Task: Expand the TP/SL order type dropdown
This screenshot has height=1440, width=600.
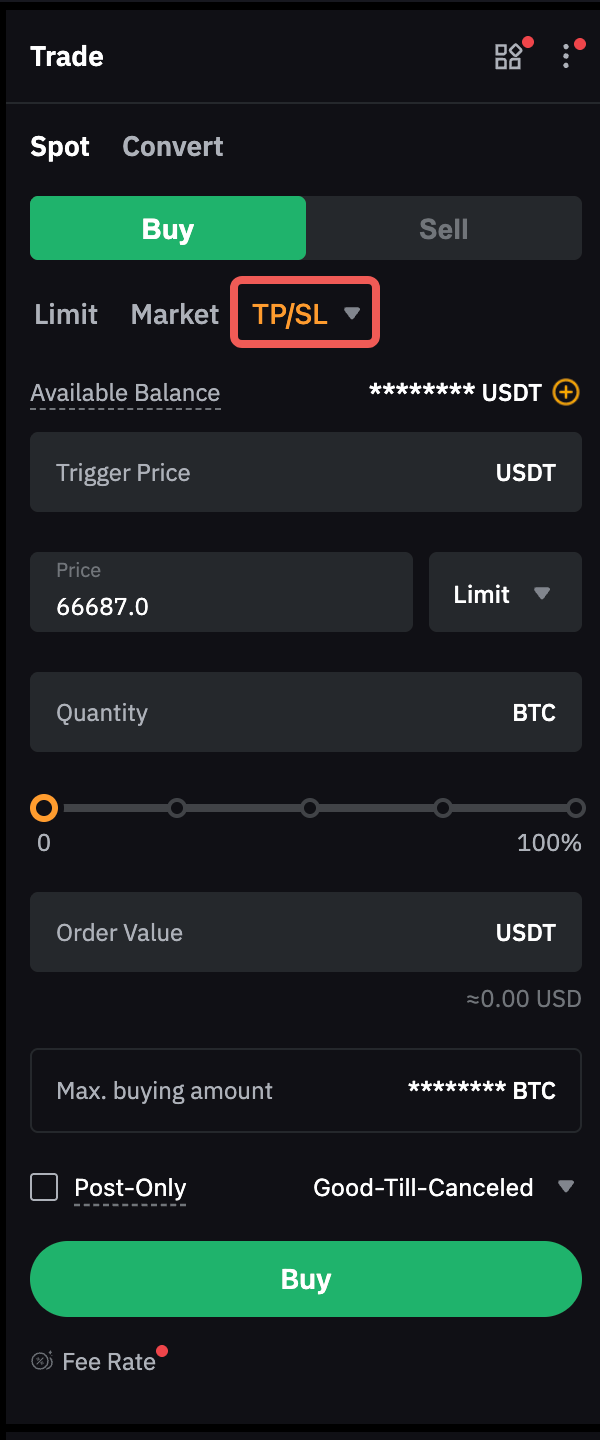Action: (305, 314)
